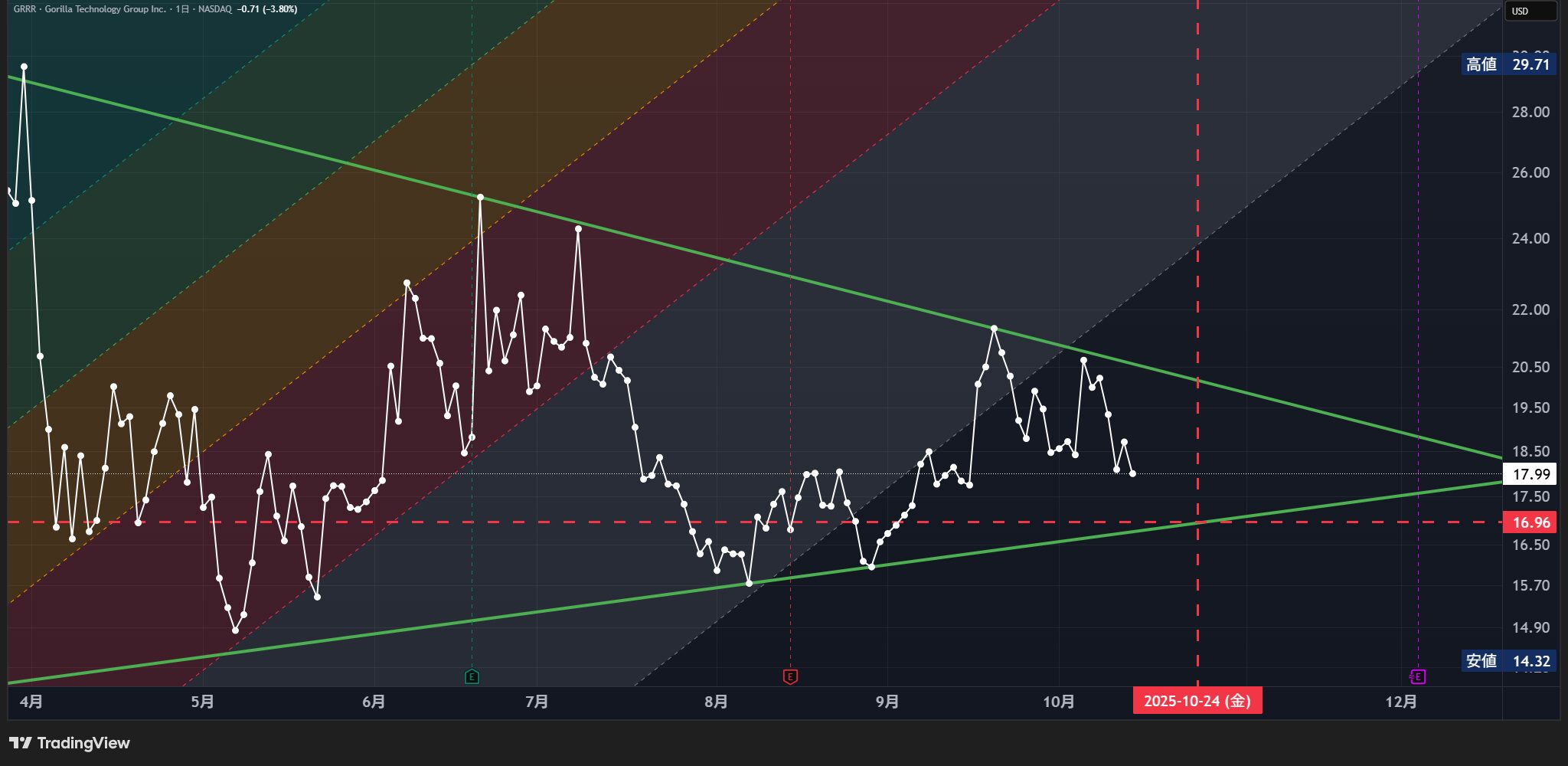
Task: Click the purple earnings E marker near December
Action: pos(1417,676)
